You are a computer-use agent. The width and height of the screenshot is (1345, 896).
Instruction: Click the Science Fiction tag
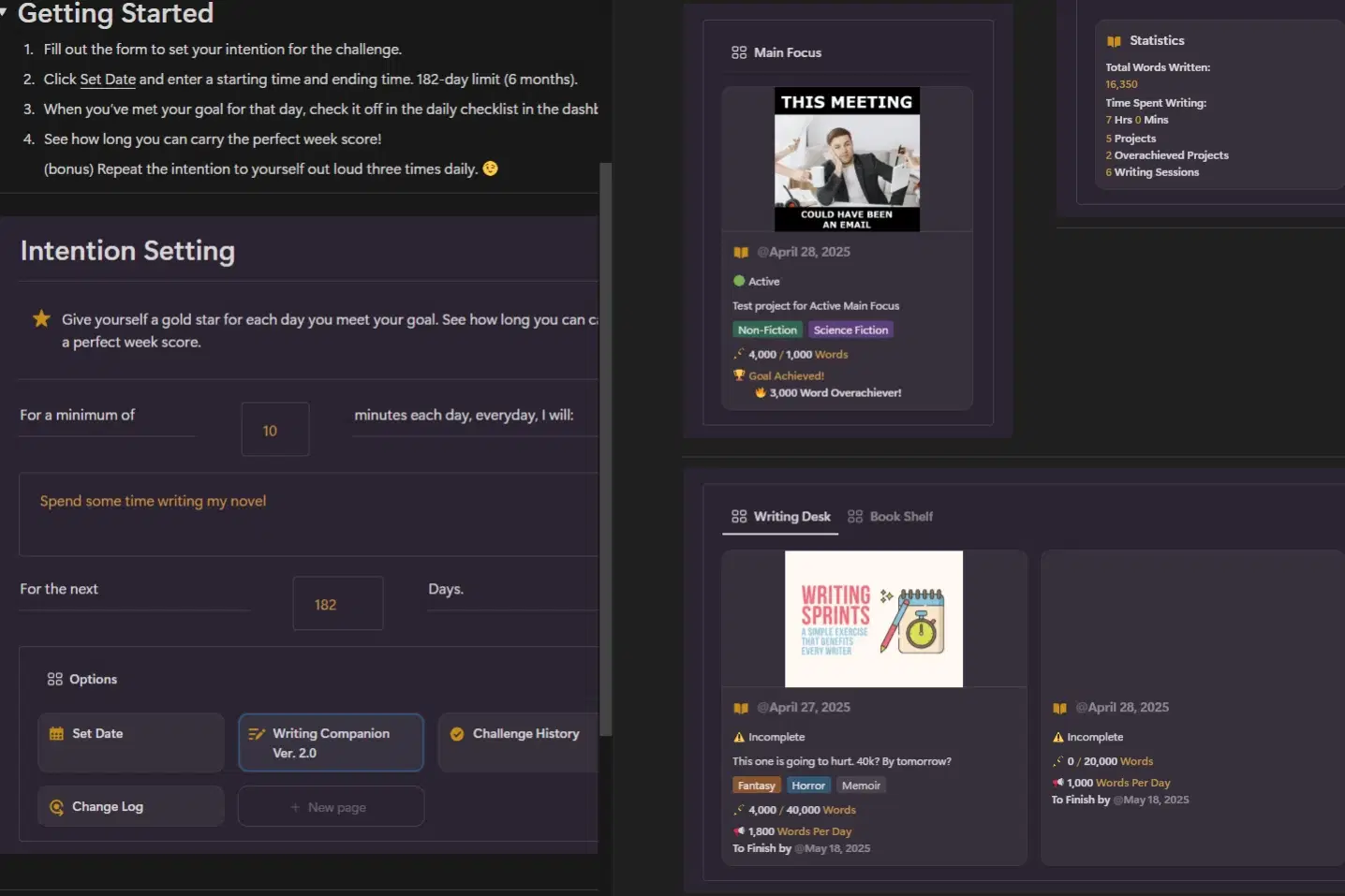tap(850, 330)
